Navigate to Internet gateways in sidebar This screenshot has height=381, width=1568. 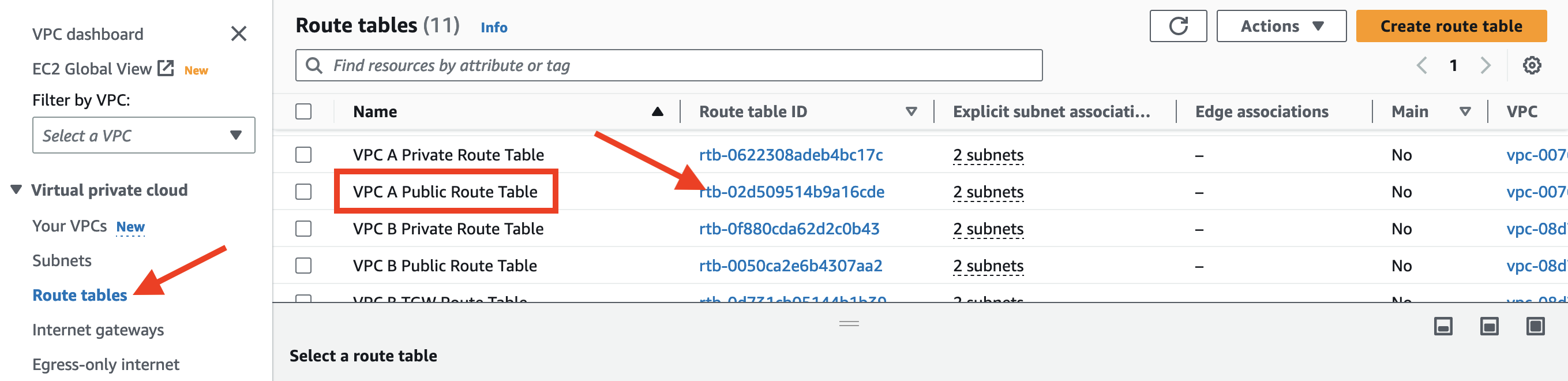(x=98, y=330)
